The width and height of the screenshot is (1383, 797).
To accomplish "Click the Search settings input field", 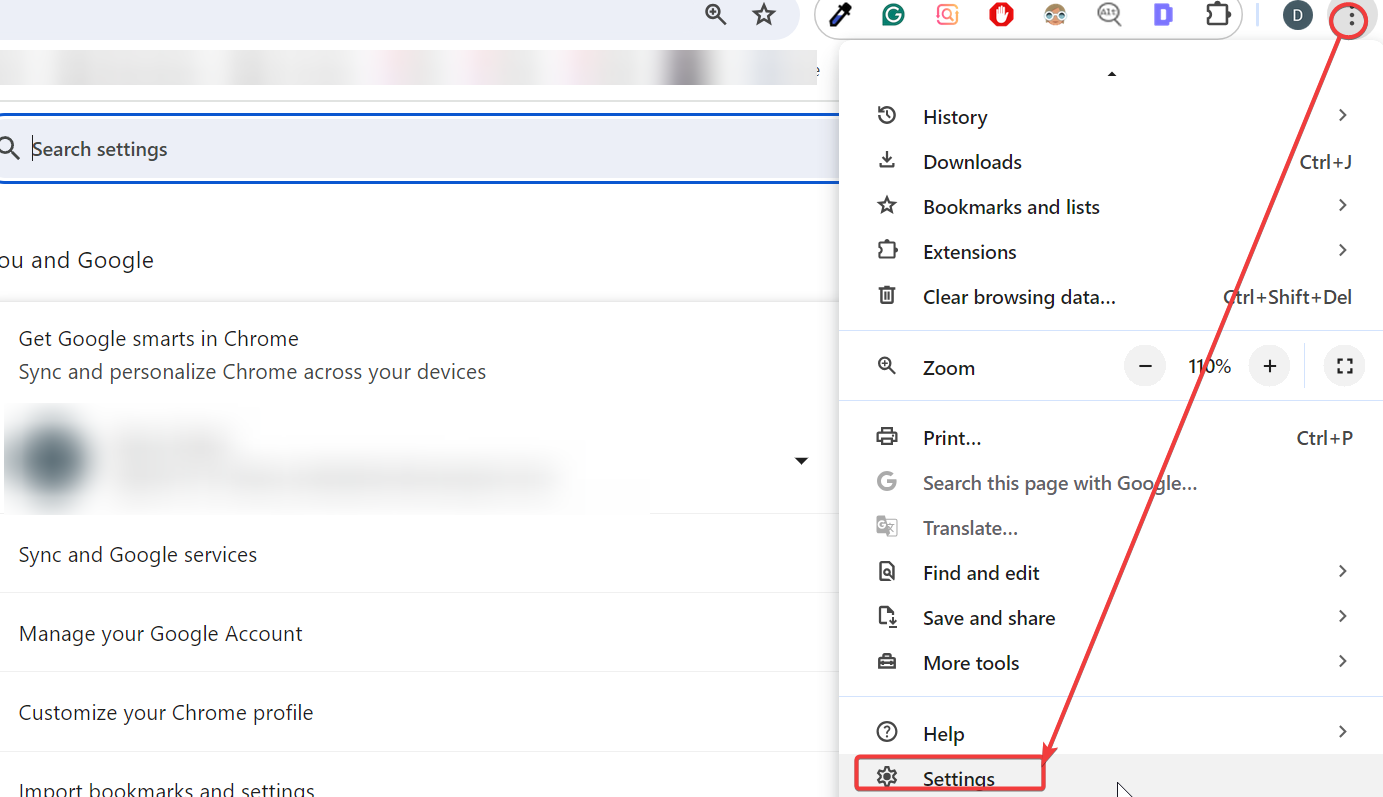I will (419, 149).
